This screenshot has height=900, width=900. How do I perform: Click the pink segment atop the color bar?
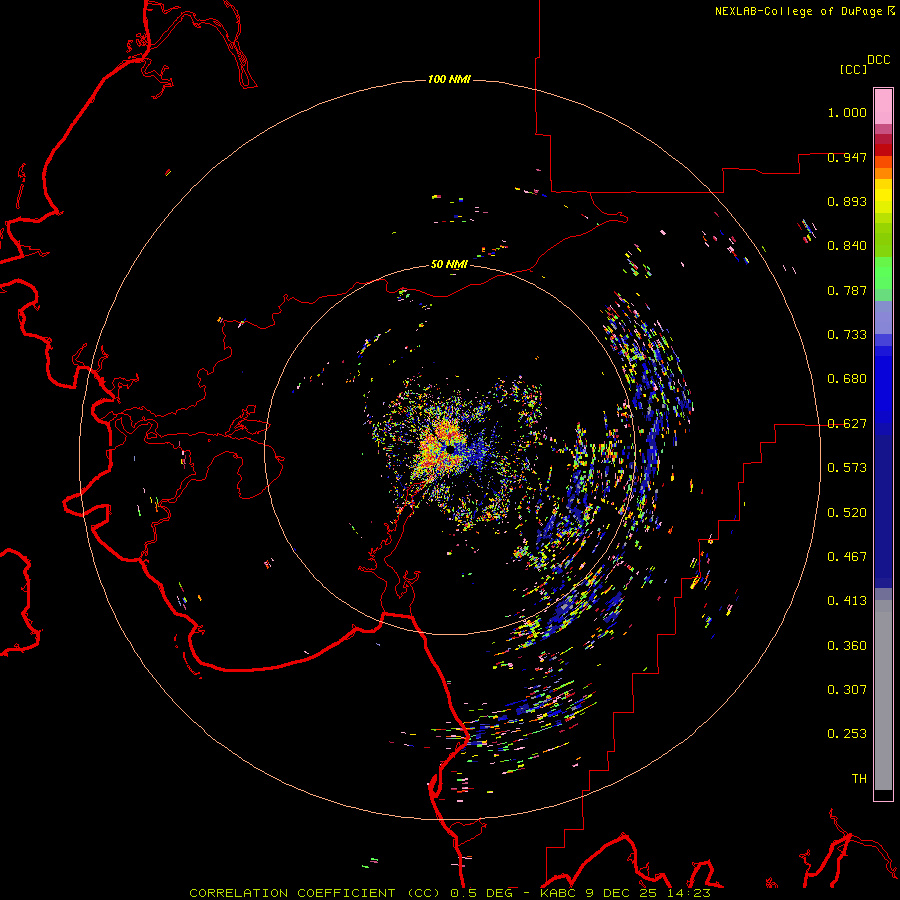[x=883, y=107]
